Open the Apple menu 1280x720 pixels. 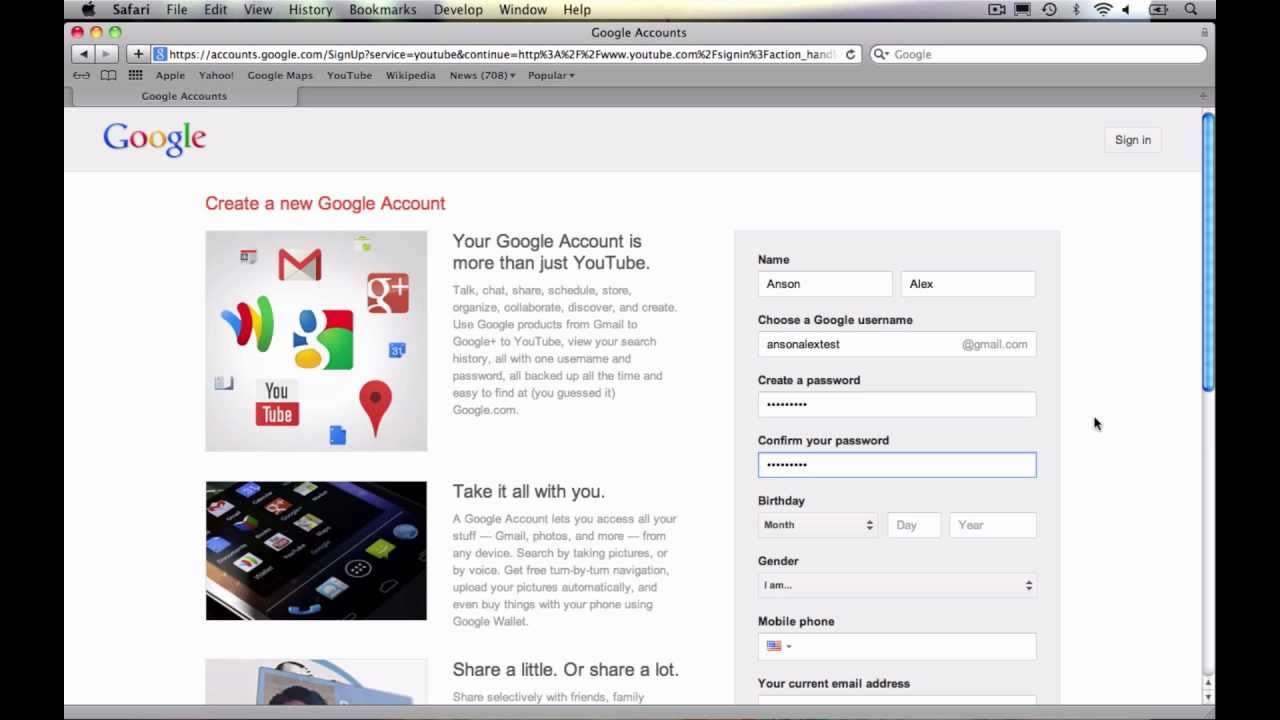pyautogui.click(x=88, y=9)
